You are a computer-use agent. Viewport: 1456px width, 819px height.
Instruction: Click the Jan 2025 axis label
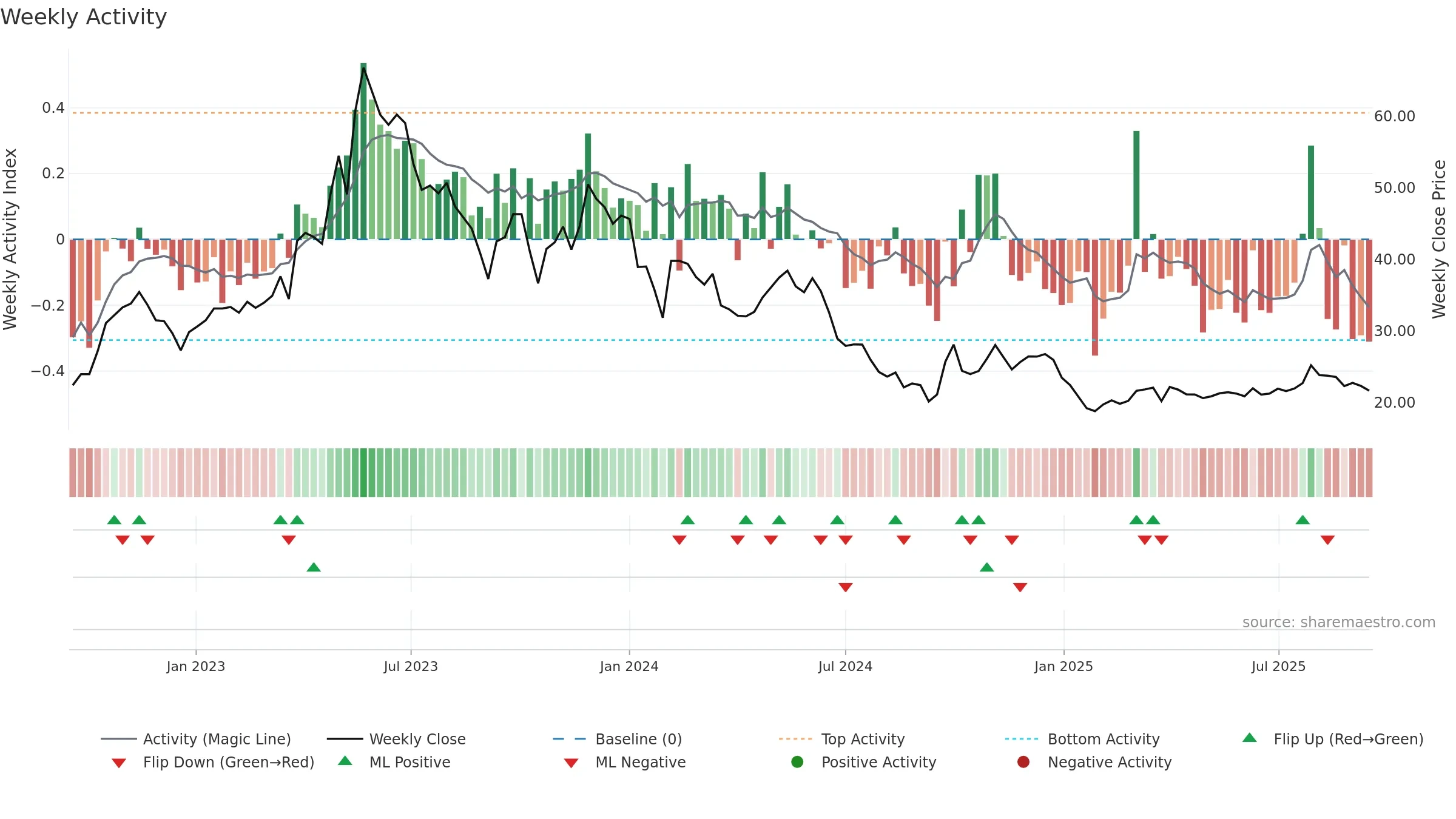pyautogui.click(x=1063, y=666)
